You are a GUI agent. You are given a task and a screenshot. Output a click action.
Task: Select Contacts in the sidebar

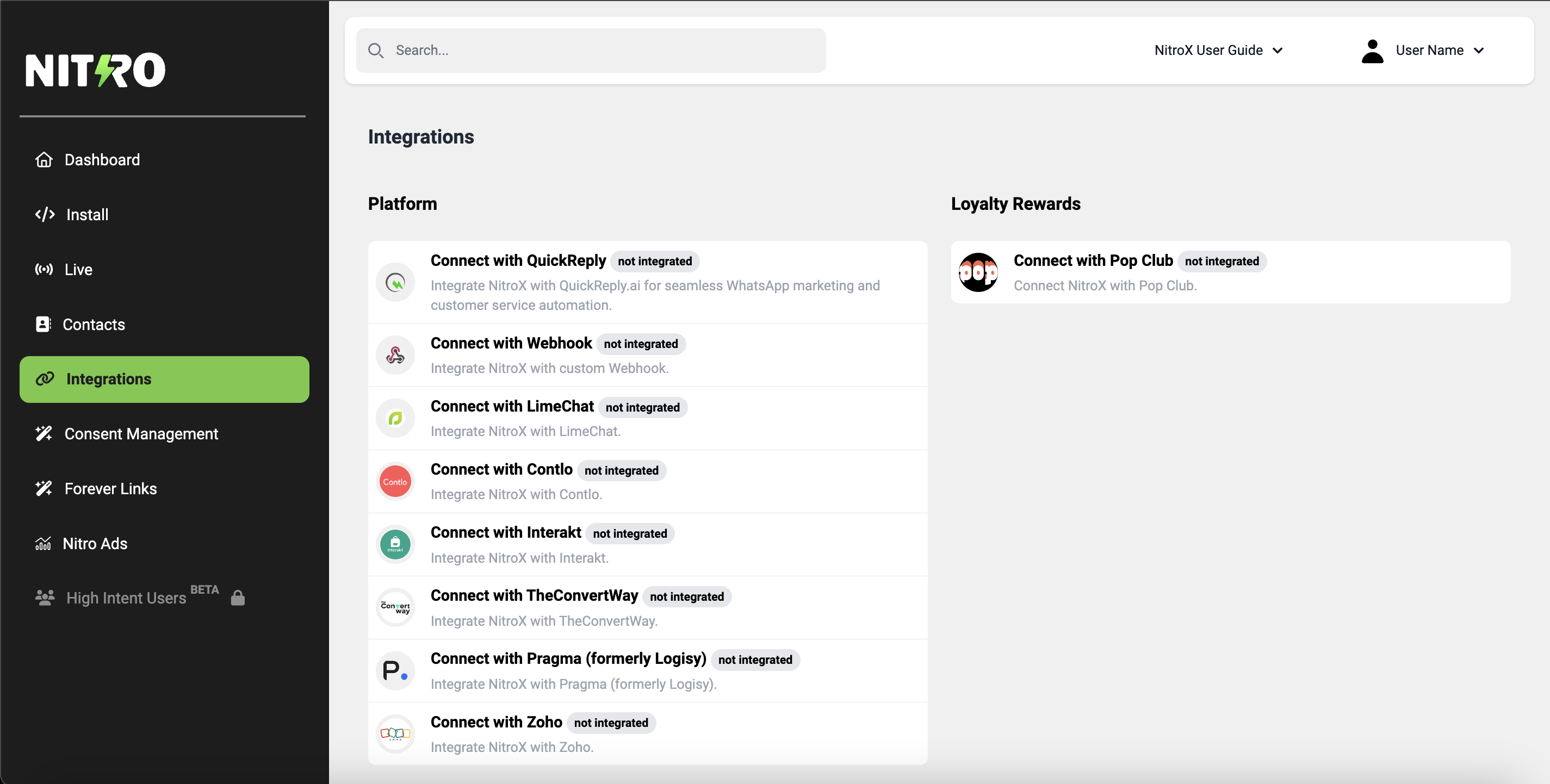[164, 324]
